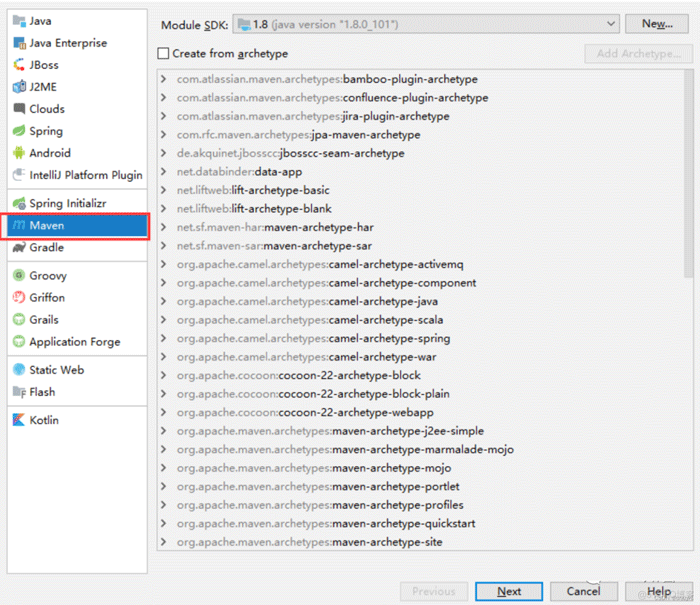The image size is (700, 605).
Task: Click the Kotlin icon
Action: point(19,420)
